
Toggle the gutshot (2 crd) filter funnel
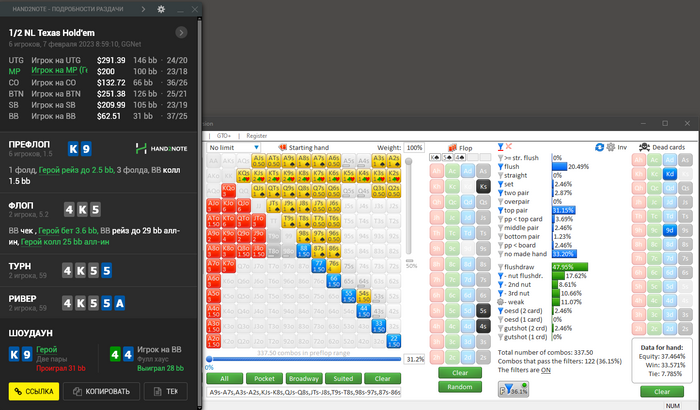pos(500,328)
